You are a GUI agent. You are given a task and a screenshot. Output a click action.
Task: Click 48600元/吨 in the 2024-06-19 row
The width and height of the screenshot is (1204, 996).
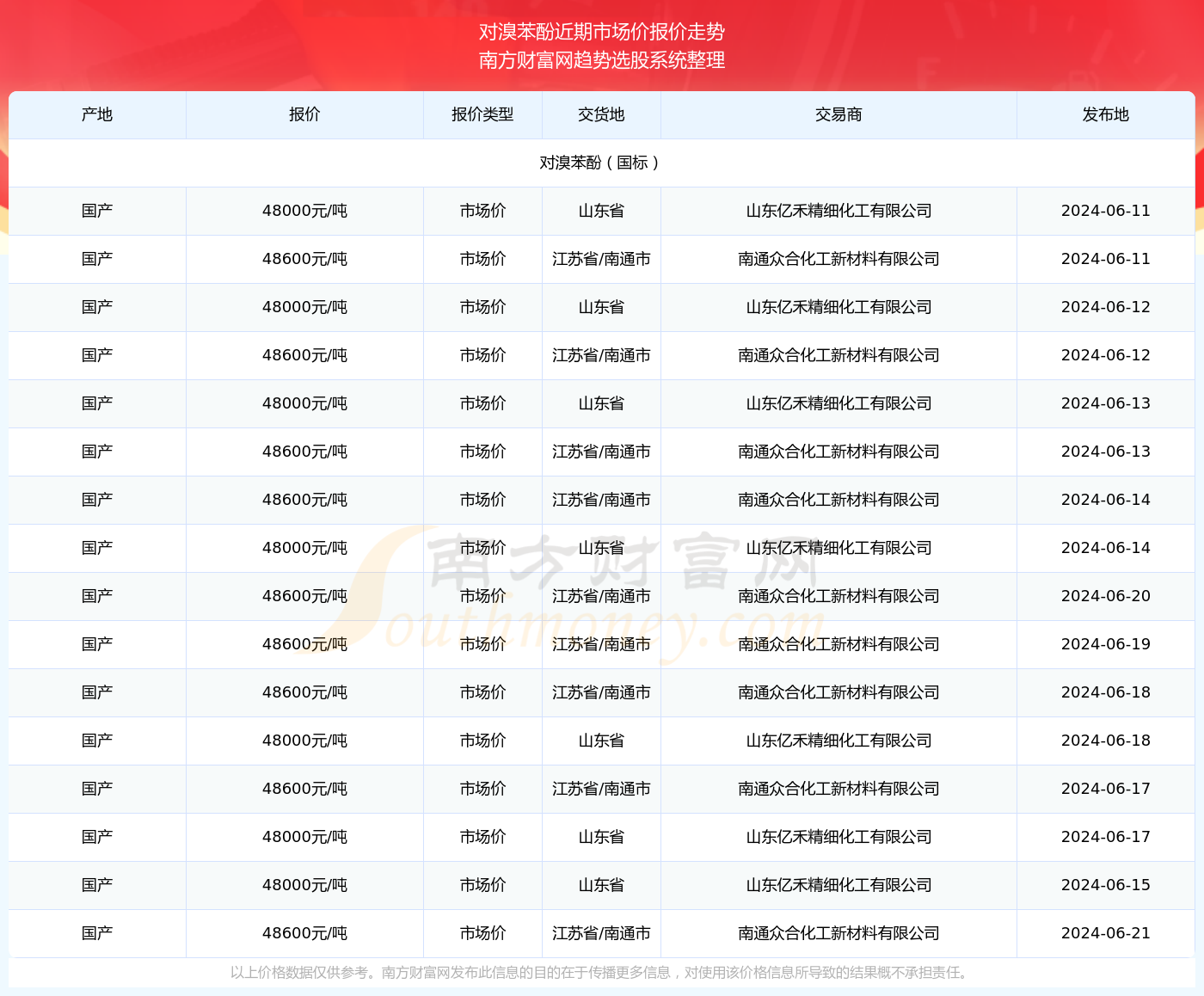[304, 644]
